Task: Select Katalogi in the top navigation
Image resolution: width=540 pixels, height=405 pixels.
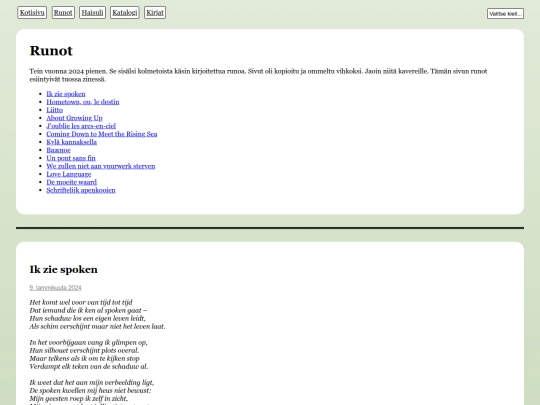Action: click(x=125, y=13)
